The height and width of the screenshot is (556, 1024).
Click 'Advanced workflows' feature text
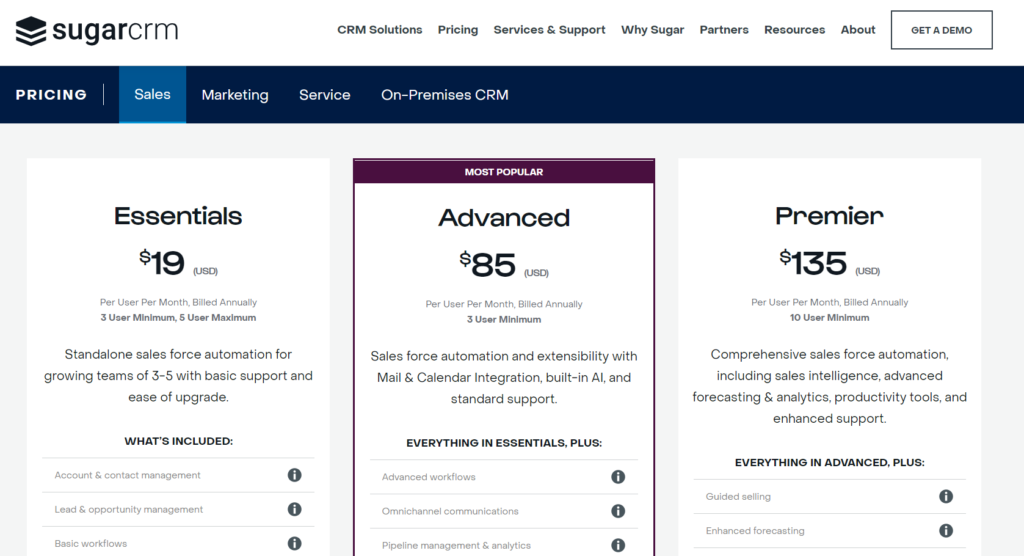(x=428, y=477)
